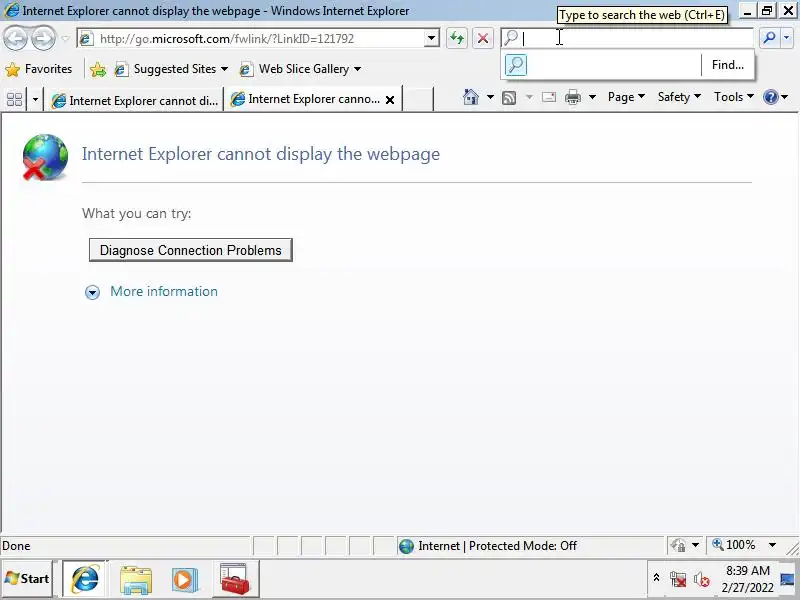The image size is (800, 600).
Task: Open the Page menu
Action: coord(627,96)
